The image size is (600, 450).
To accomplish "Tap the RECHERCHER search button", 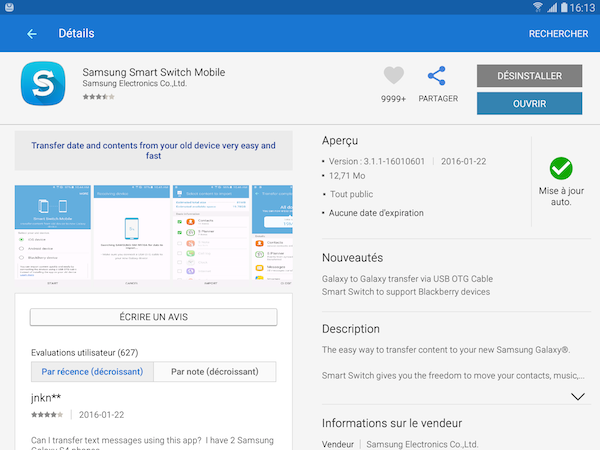I will [x=558, y=34].
